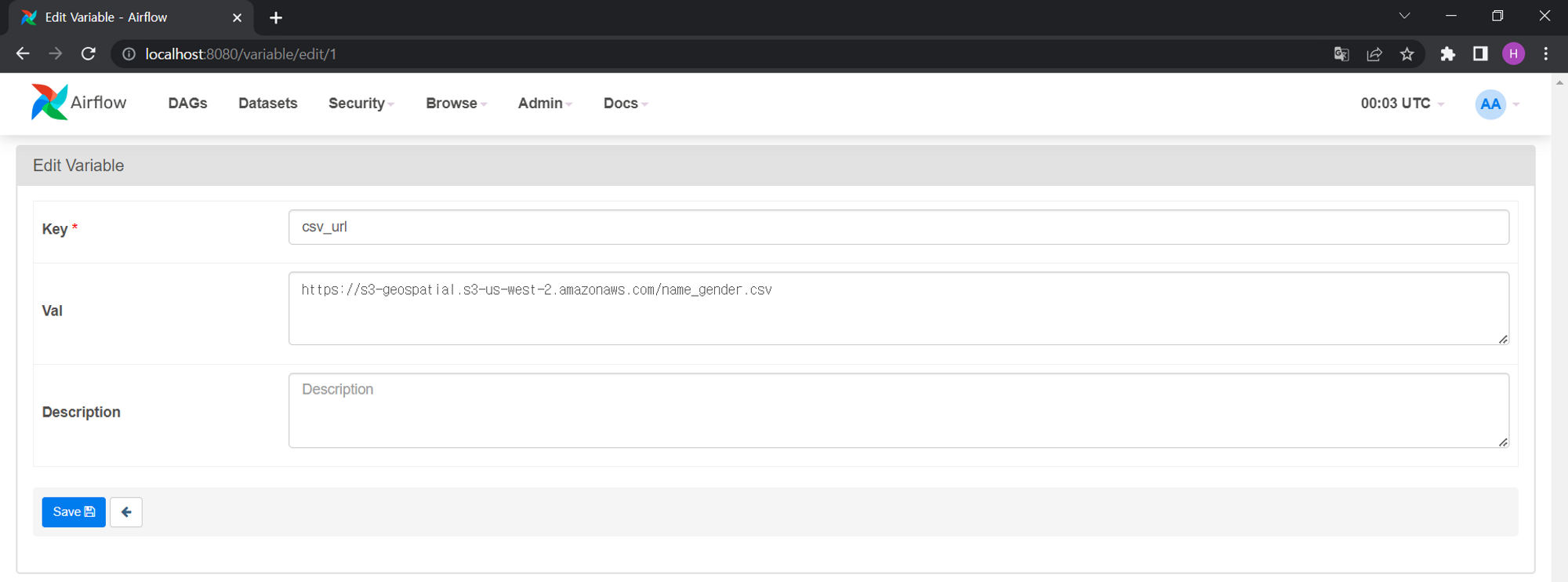Open the tab search chevron
This screenshot has height=582, width=1568.
[1404, 16]
